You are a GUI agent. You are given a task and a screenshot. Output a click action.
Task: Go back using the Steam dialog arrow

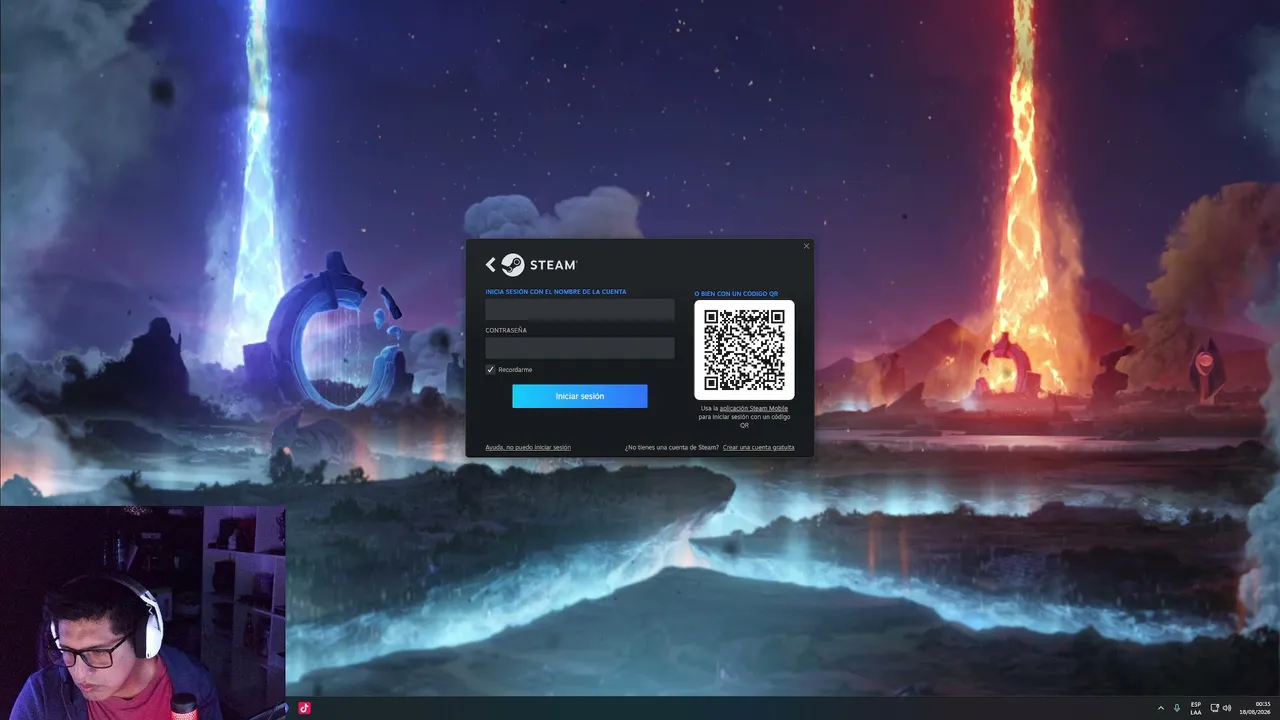click(x=490, y=265)
